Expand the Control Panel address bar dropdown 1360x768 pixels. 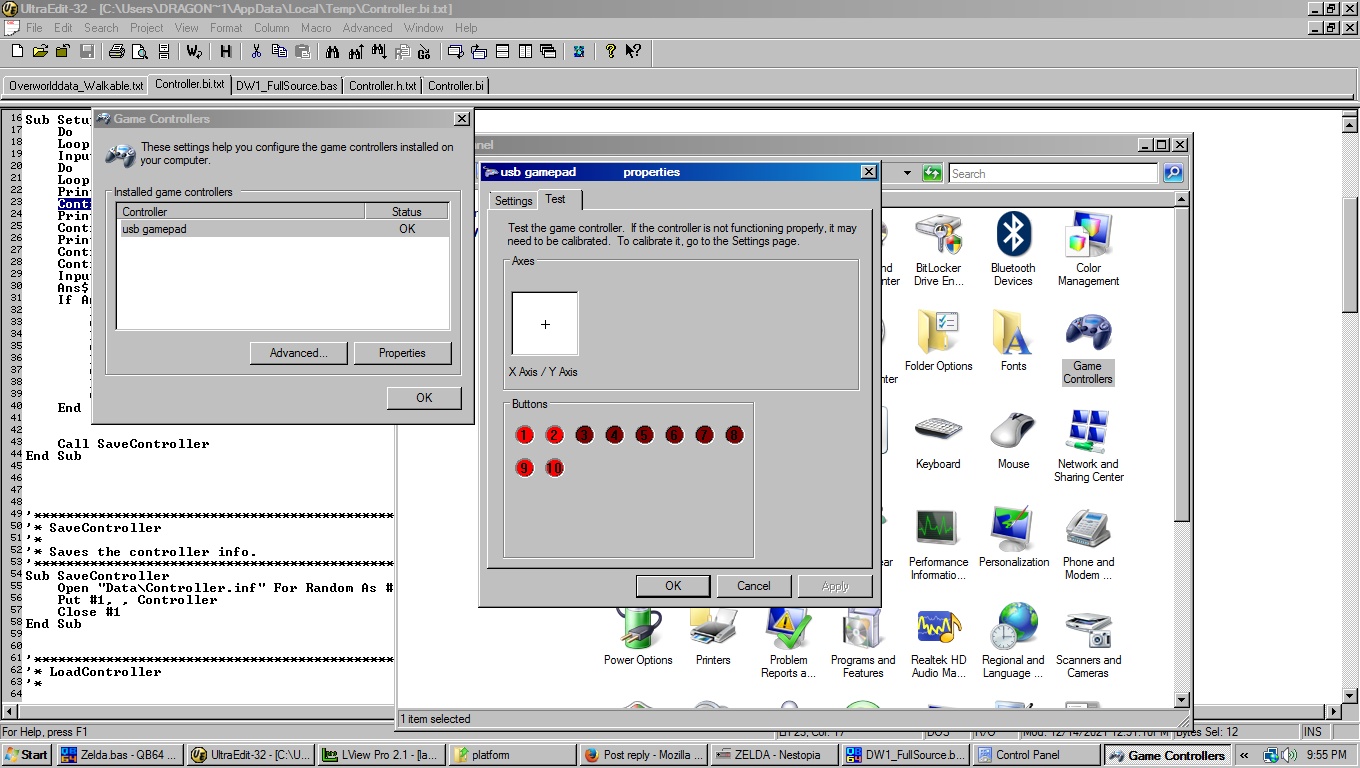click(x=907, y=173)
